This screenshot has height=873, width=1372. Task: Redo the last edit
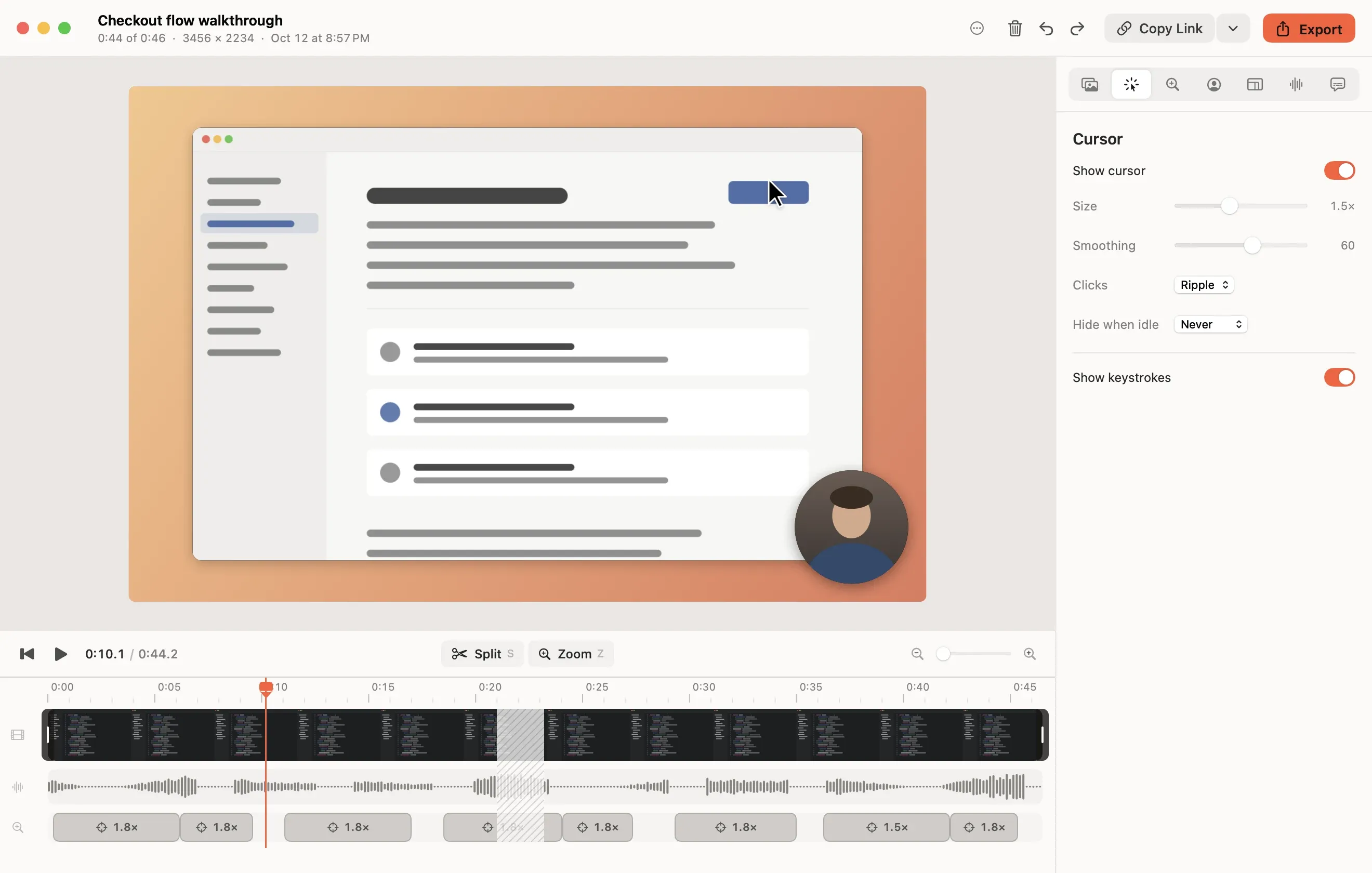(x=1077, y=28)
